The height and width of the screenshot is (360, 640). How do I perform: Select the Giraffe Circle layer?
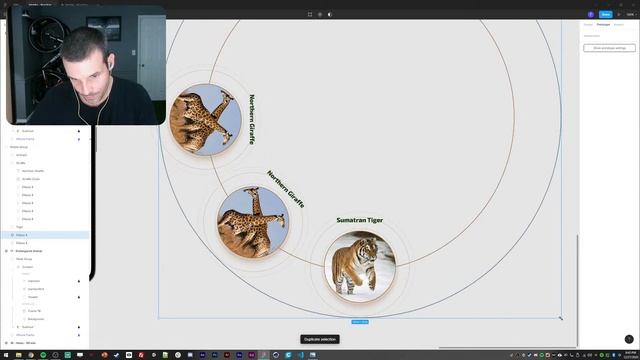click(x=31, y=179)
